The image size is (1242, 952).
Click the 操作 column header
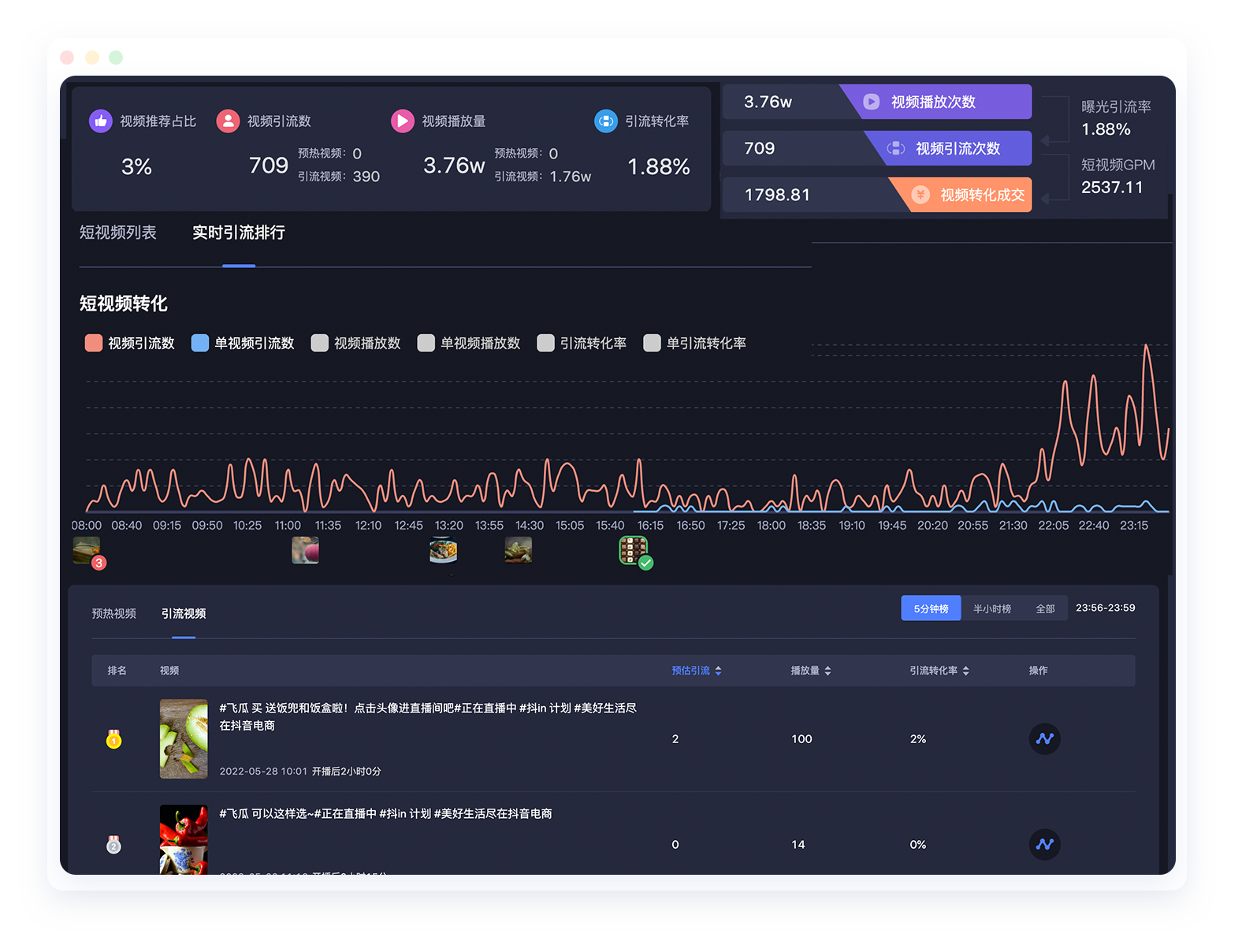1038,671
